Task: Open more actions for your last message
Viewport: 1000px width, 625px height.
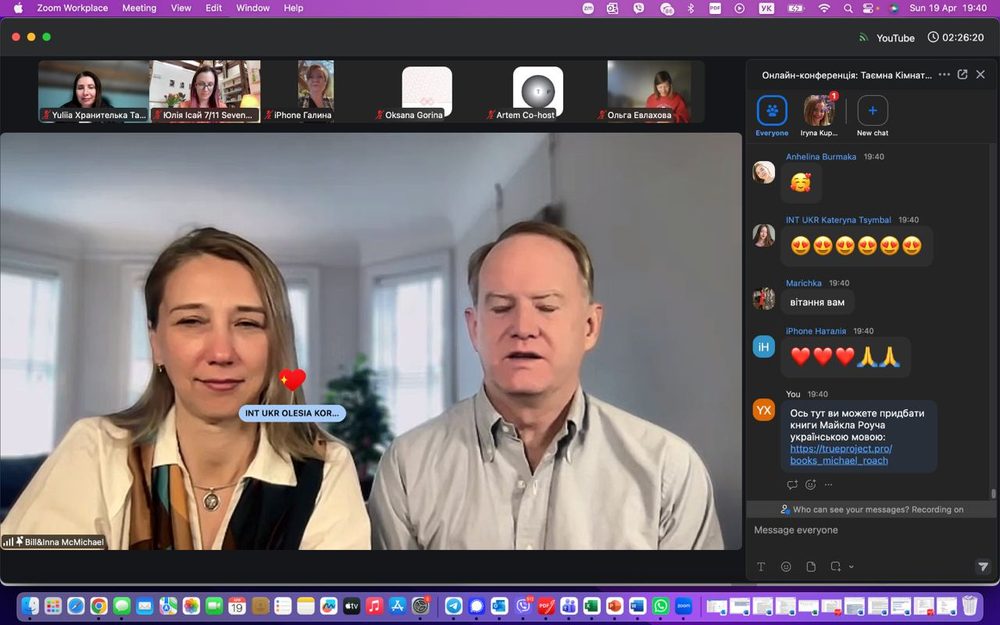Action: point(828,485)
